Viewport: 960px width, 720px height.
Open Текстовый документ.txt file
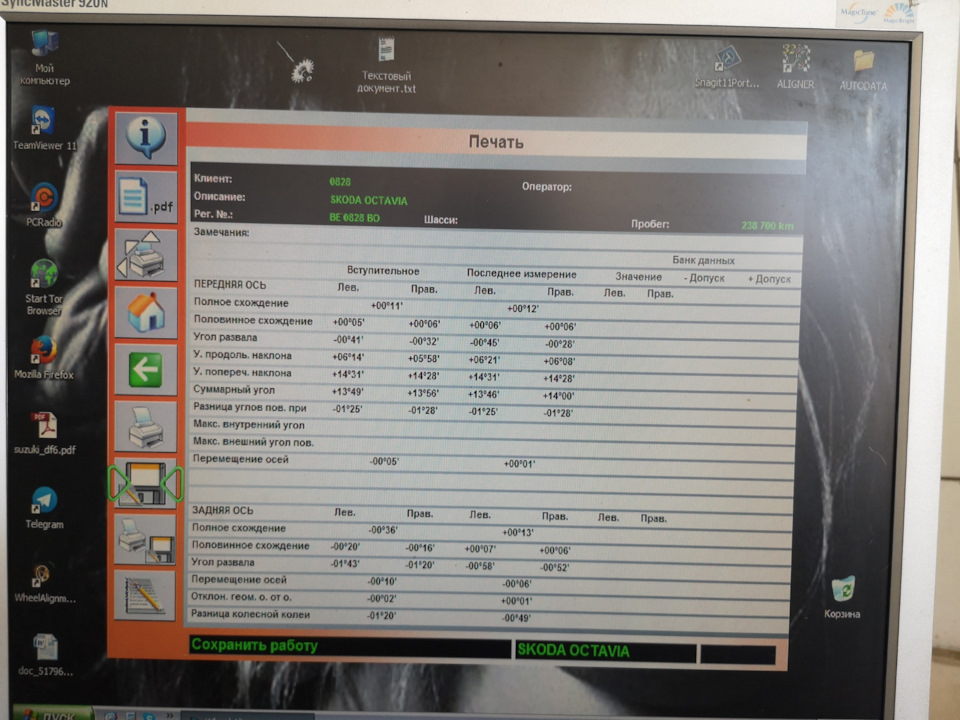386,65
